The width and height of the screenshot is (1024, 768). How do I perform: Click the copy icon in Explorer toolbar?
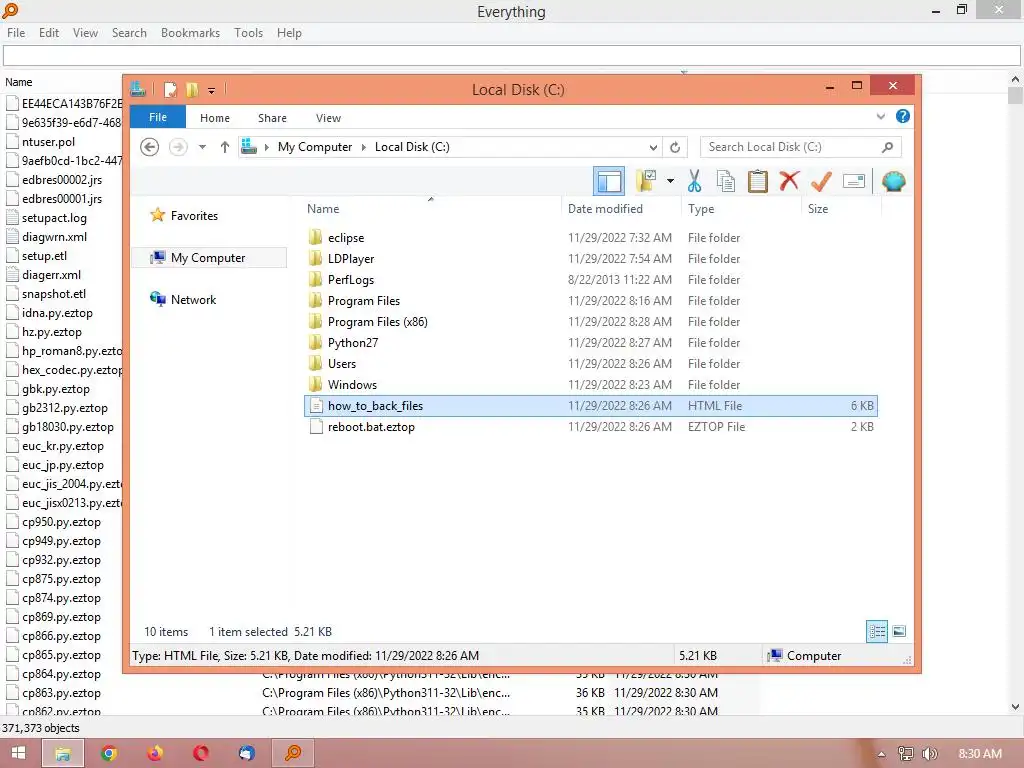point(726,181)
